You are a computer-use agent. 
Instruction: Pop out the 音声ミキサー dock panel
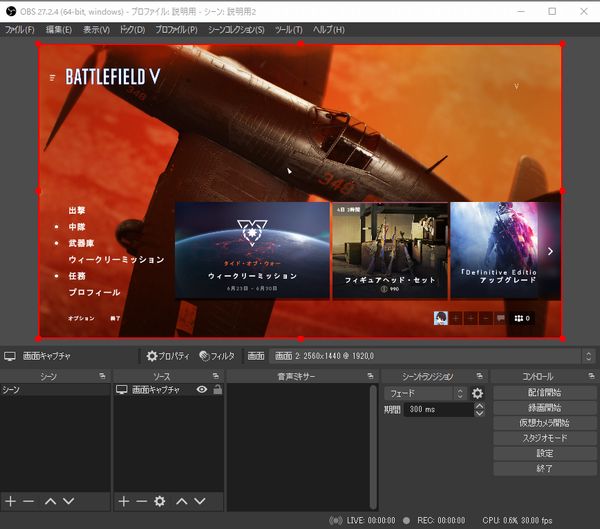pos(370,376)
